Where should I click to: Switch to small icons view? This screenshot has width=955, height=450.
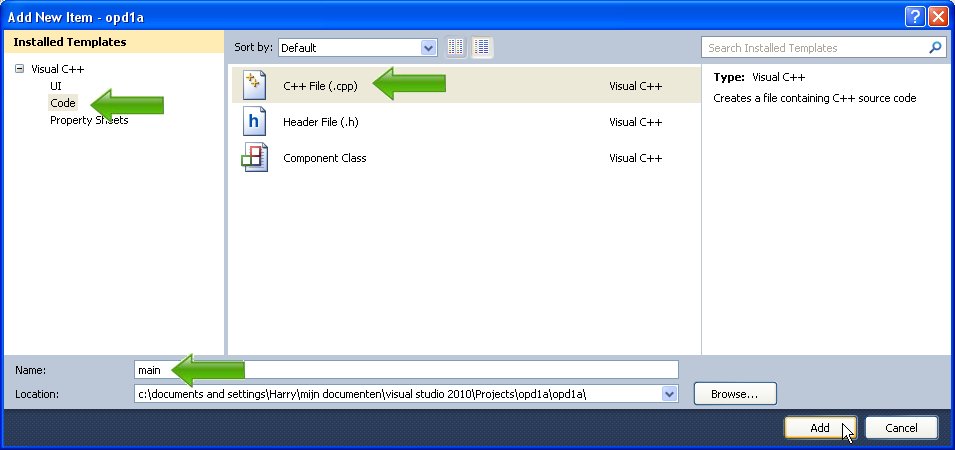point(456,47)
